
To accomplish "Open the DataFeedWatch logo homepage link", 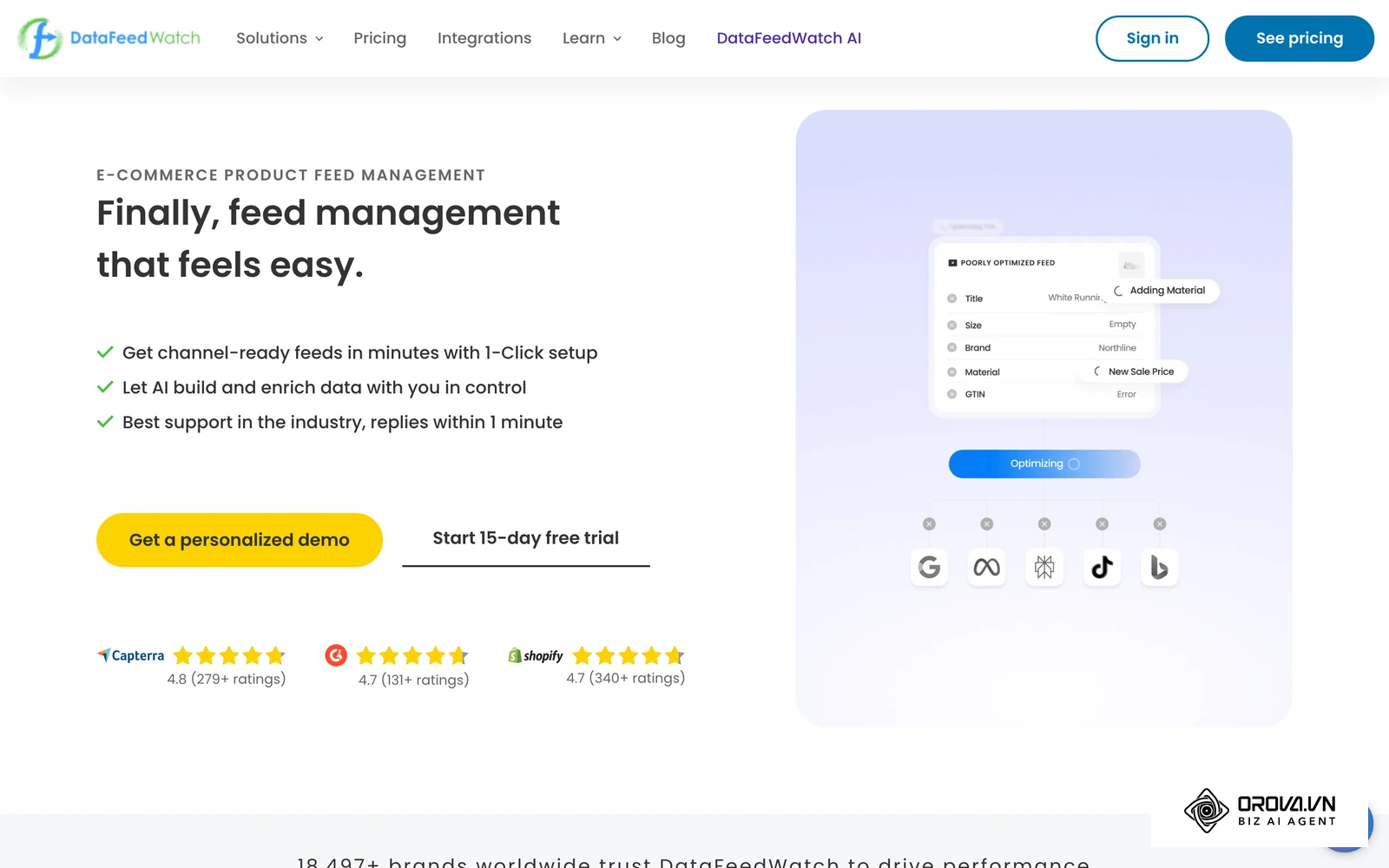I will 109,38.
